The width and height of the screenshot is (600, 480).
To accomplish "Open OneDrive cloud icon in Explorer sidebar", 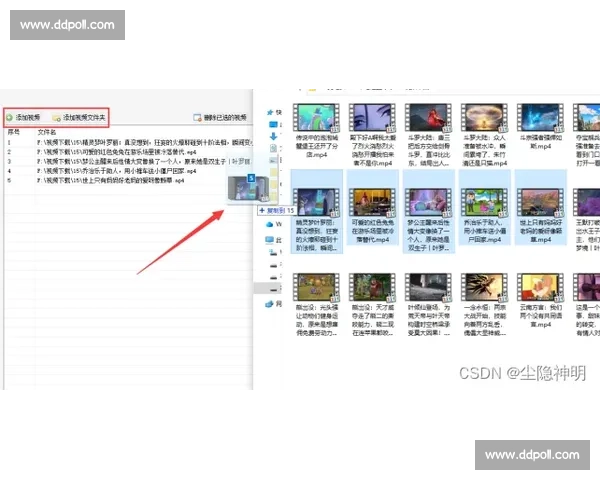I will [270, 224].
